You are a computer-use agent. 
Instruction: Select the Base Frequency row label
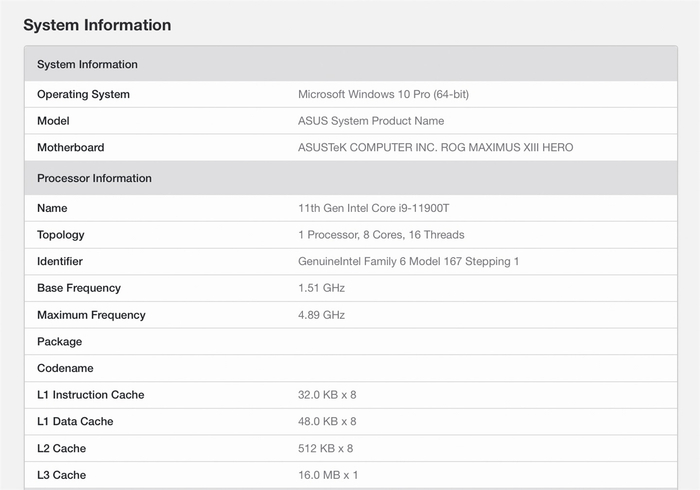point(79,288)
